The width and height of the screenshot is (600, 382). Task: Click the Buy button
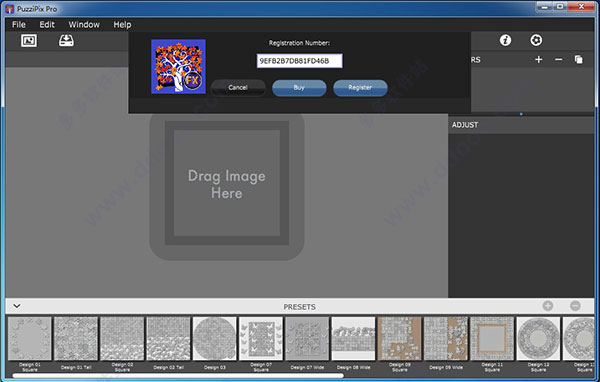[299, 88]
